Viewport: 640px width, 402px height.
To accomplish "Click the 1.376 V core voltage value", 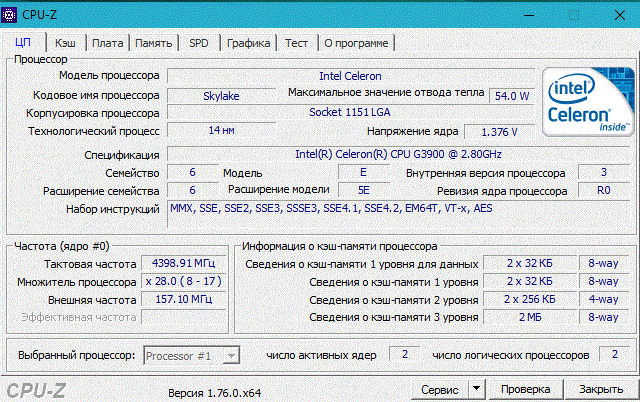I will 500,132.
